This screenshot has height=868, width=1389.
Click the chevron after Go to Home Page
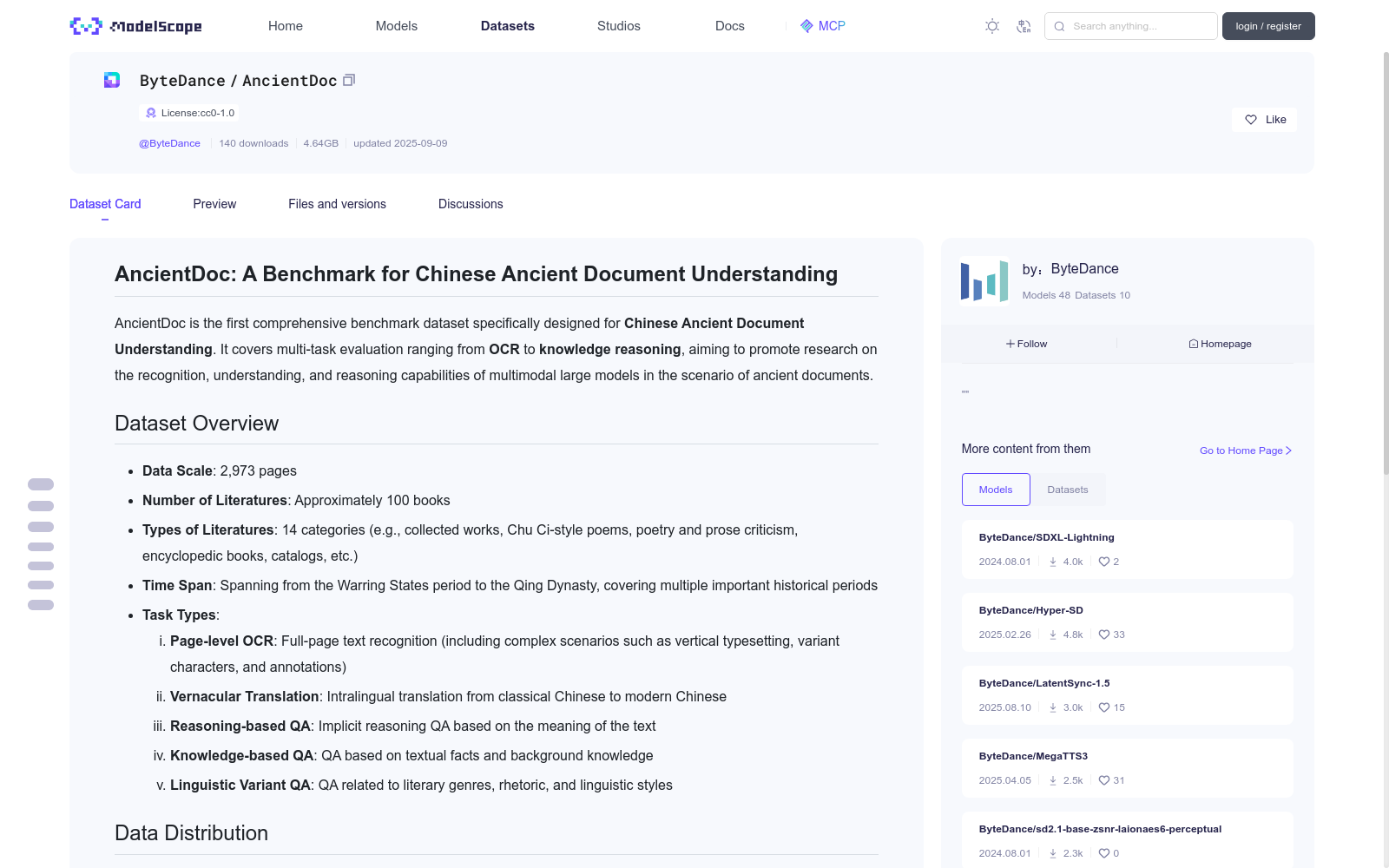coord(1289,450)
